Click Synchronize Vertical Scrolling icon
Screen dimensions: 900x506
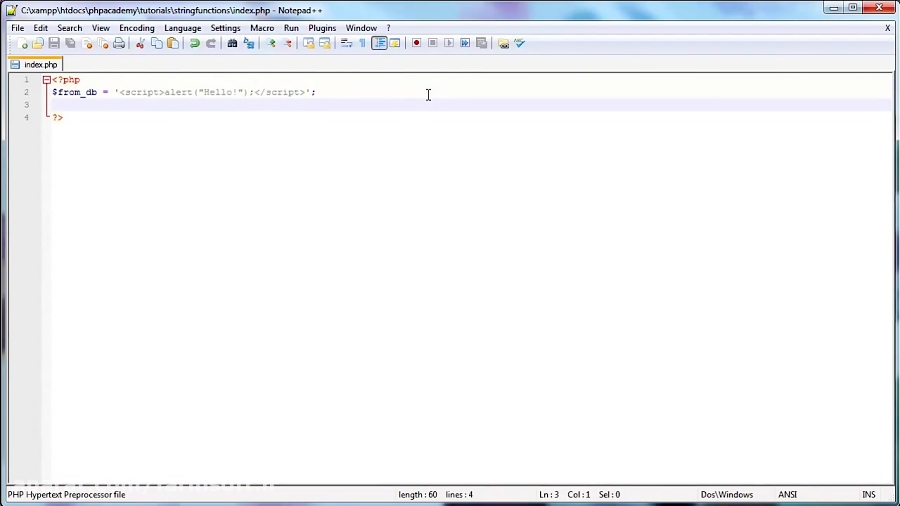308,44
